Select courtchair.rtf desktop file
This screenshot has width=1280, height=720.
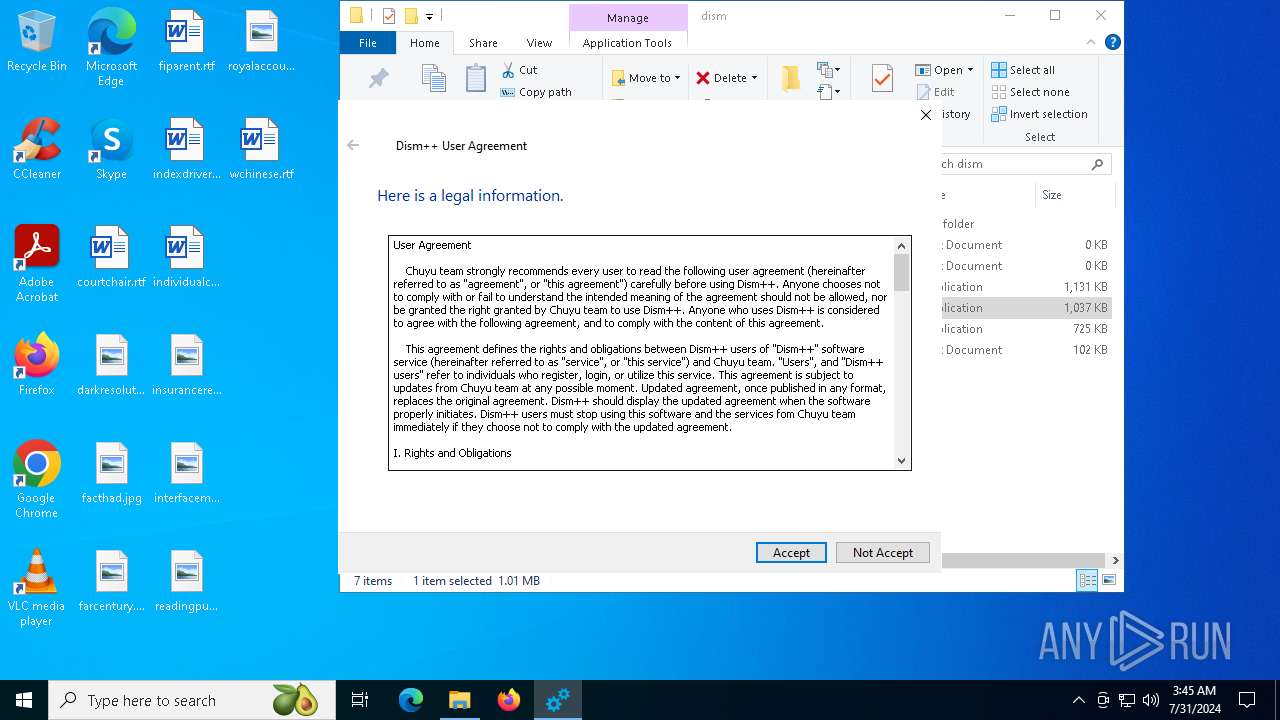(111, 257)
